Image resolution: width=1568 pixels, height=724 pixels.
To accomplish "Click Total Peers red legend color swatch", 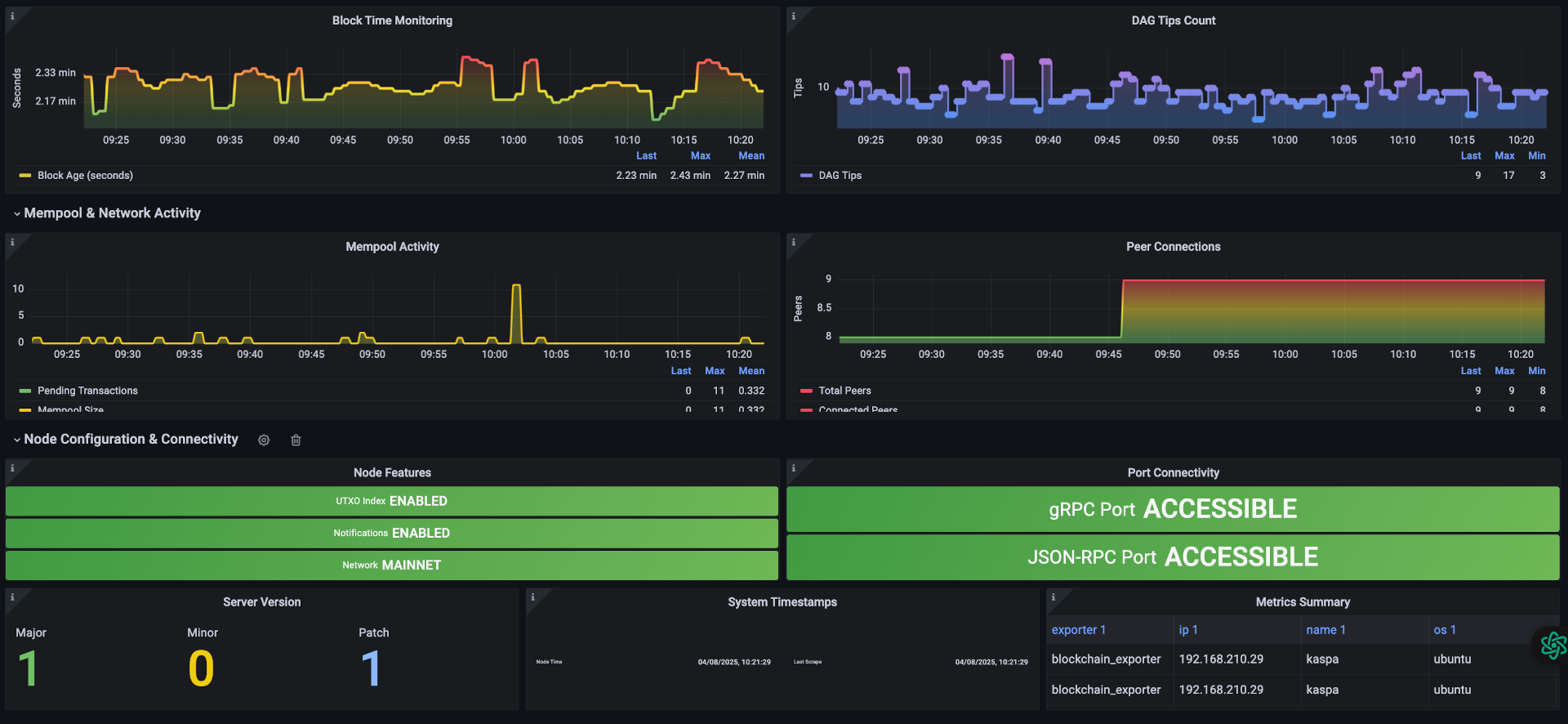I will point(806,391).
